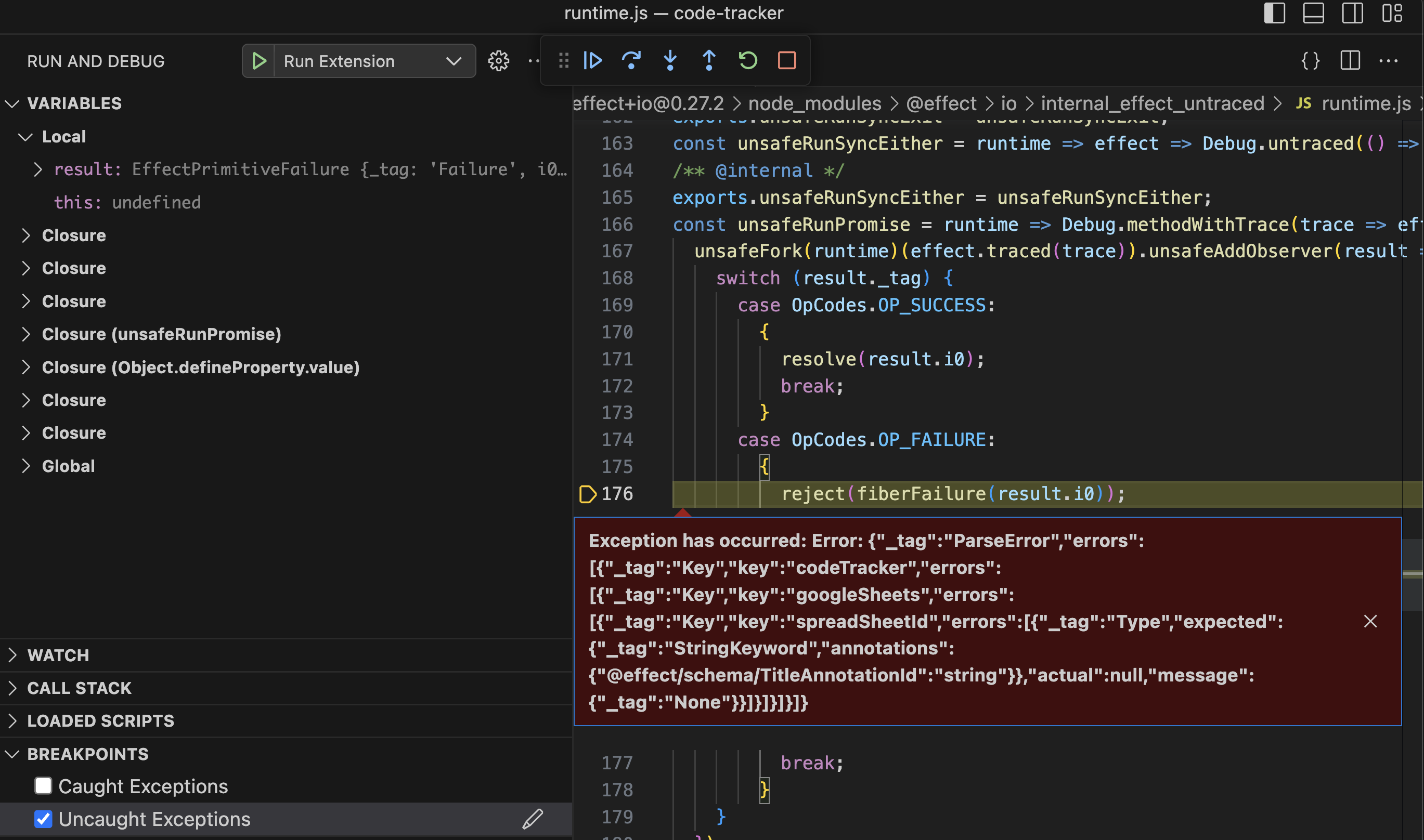
Task: Stop the debugger with the square icon
Action: (x=786, y=61)
